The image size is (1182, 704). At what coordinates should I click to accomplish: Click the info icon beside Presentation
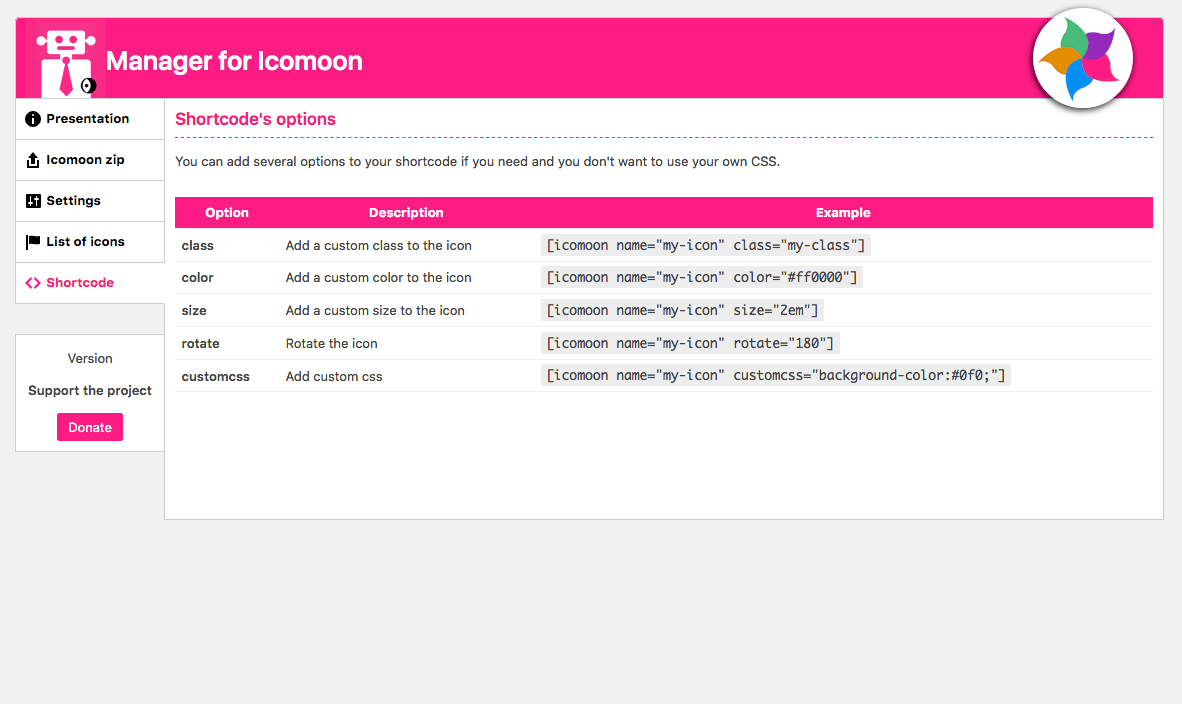32,119
